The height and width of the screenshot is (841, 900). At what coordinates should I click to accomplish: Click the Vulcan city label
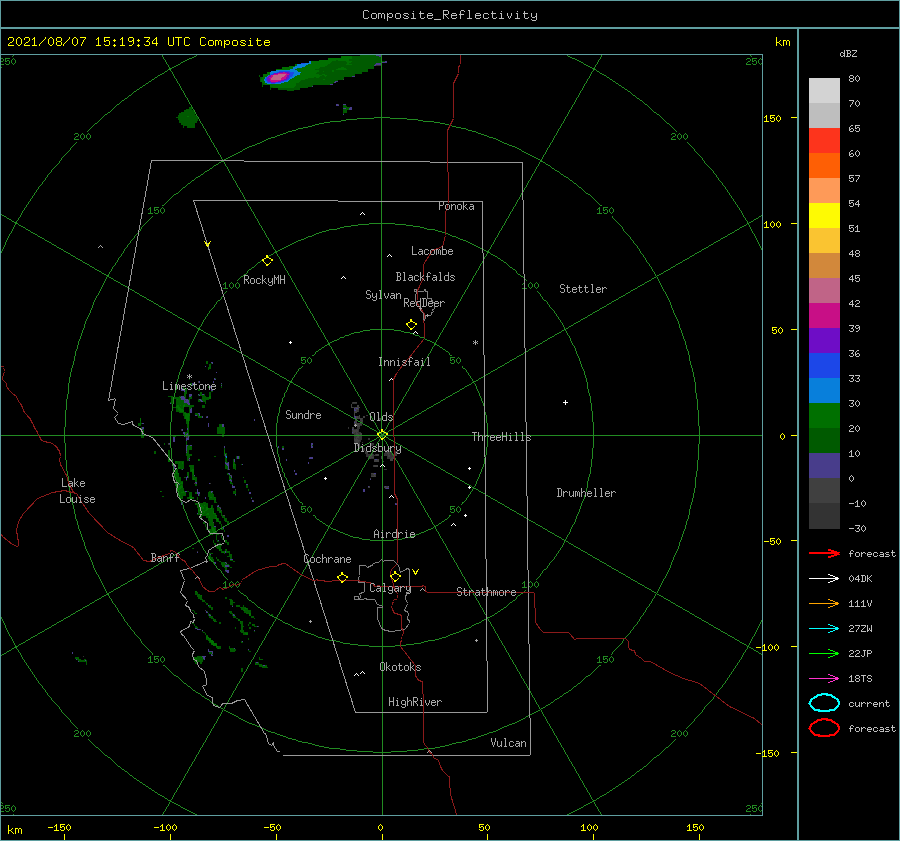click(x=509, y=743)
